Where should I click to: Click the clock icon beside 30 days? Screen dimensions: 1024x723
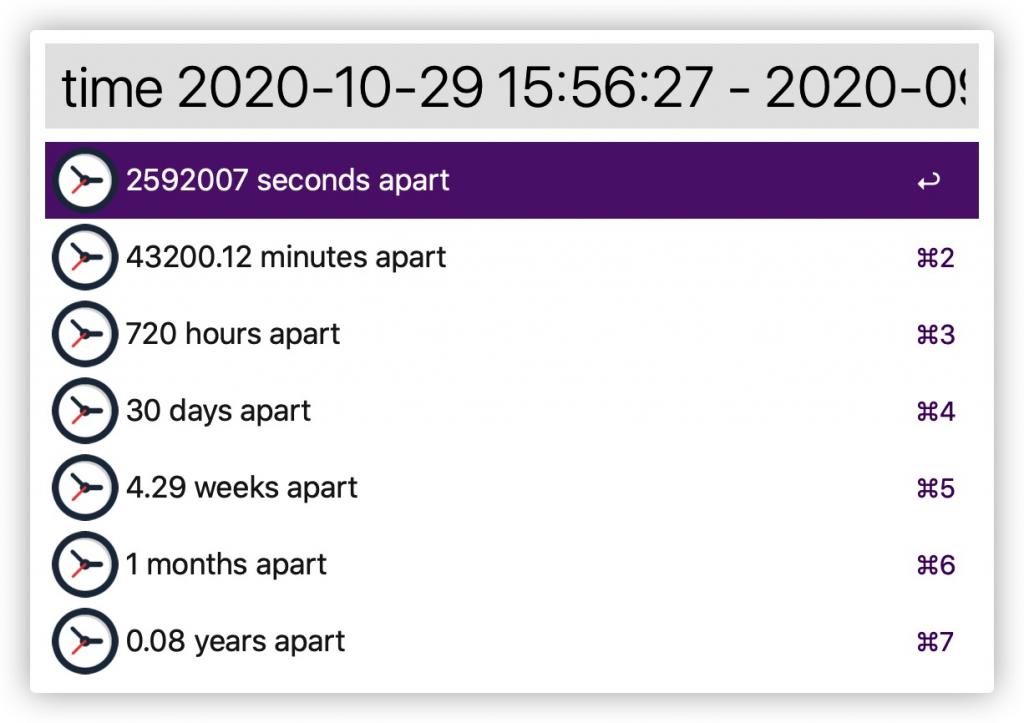pyautogui.click(x=84, y=411)
